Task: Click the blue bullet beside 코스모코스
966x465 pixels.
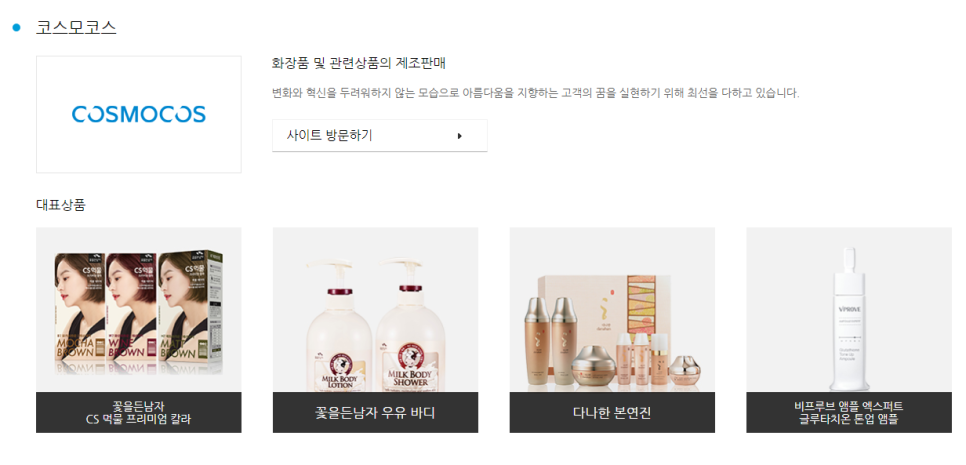Action: [x=17, y=27]
